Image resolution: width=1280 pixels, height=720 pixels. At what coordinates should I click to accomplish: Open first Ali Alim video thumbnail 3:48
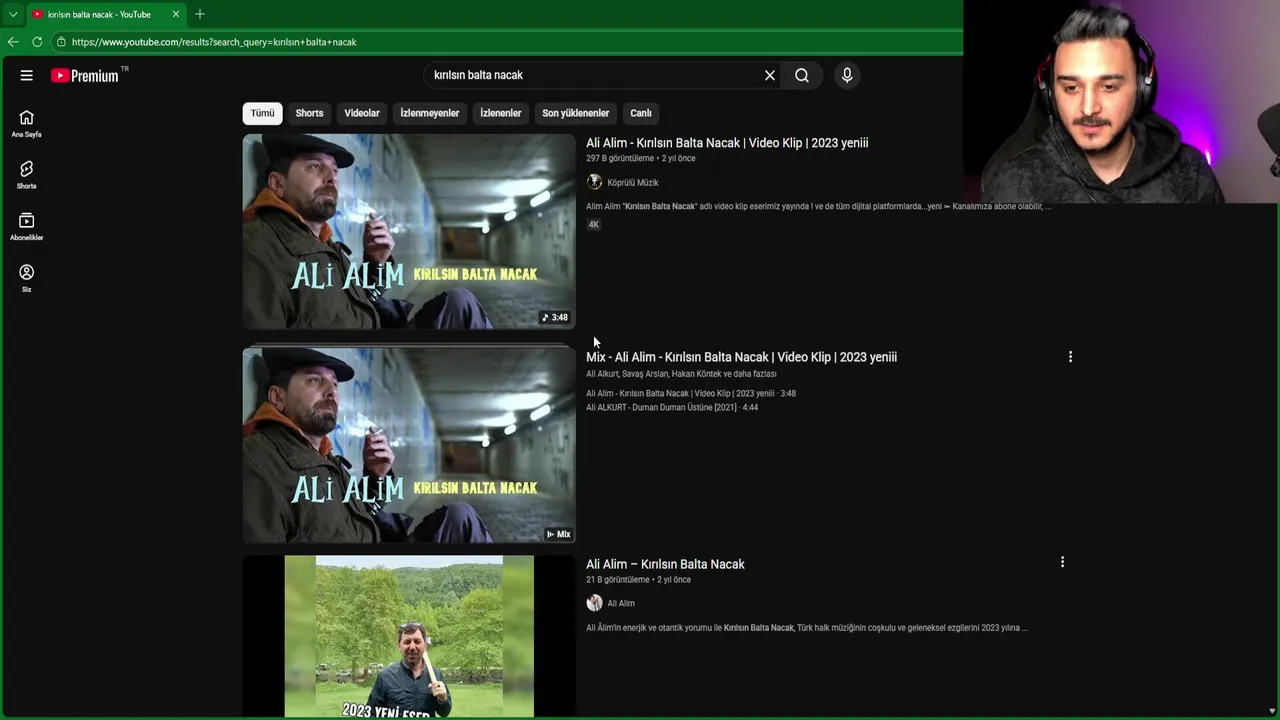[x=409, y=232]
